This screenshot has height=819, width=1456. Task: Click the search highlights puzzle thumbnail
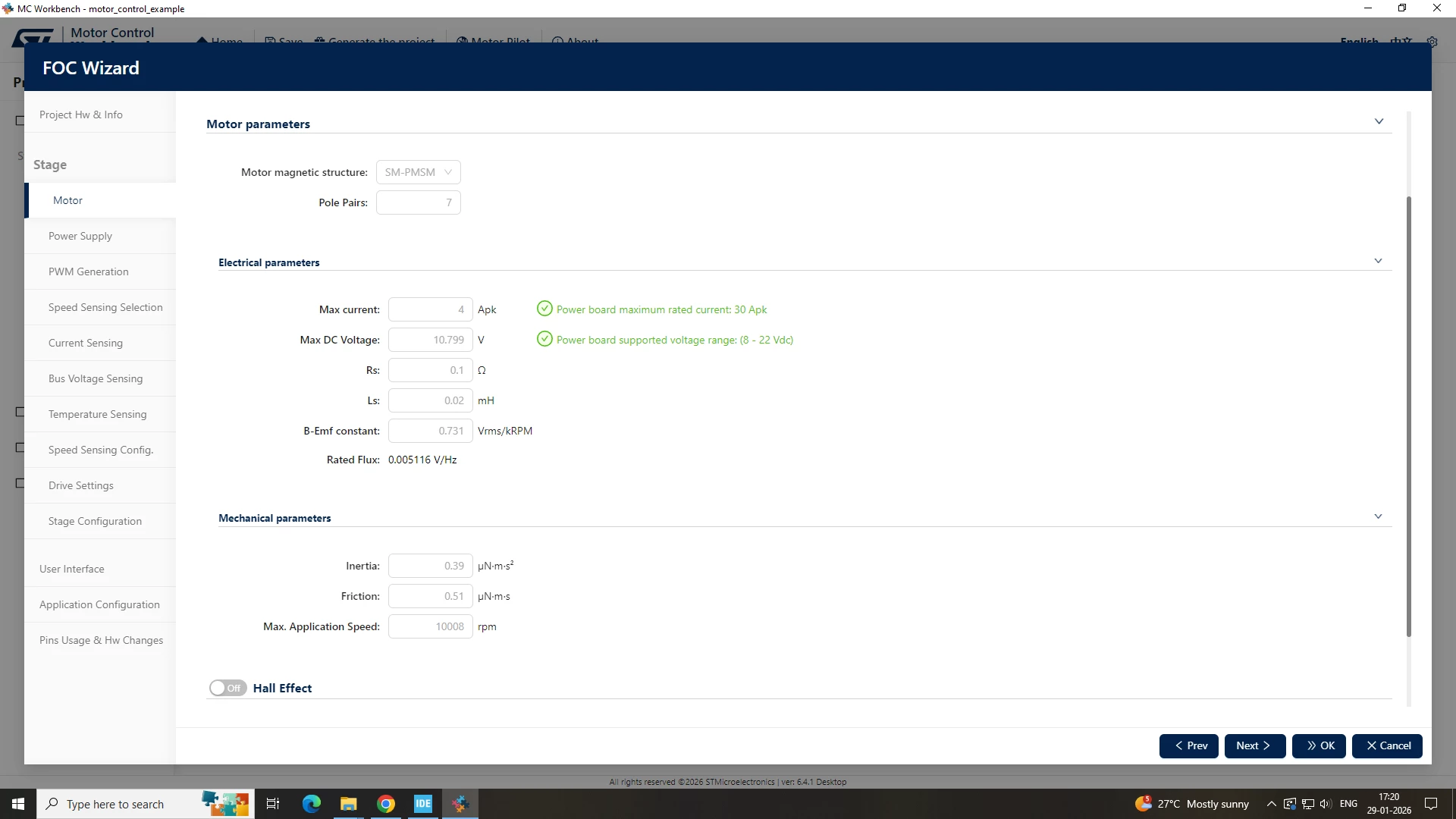pos(225,804)
